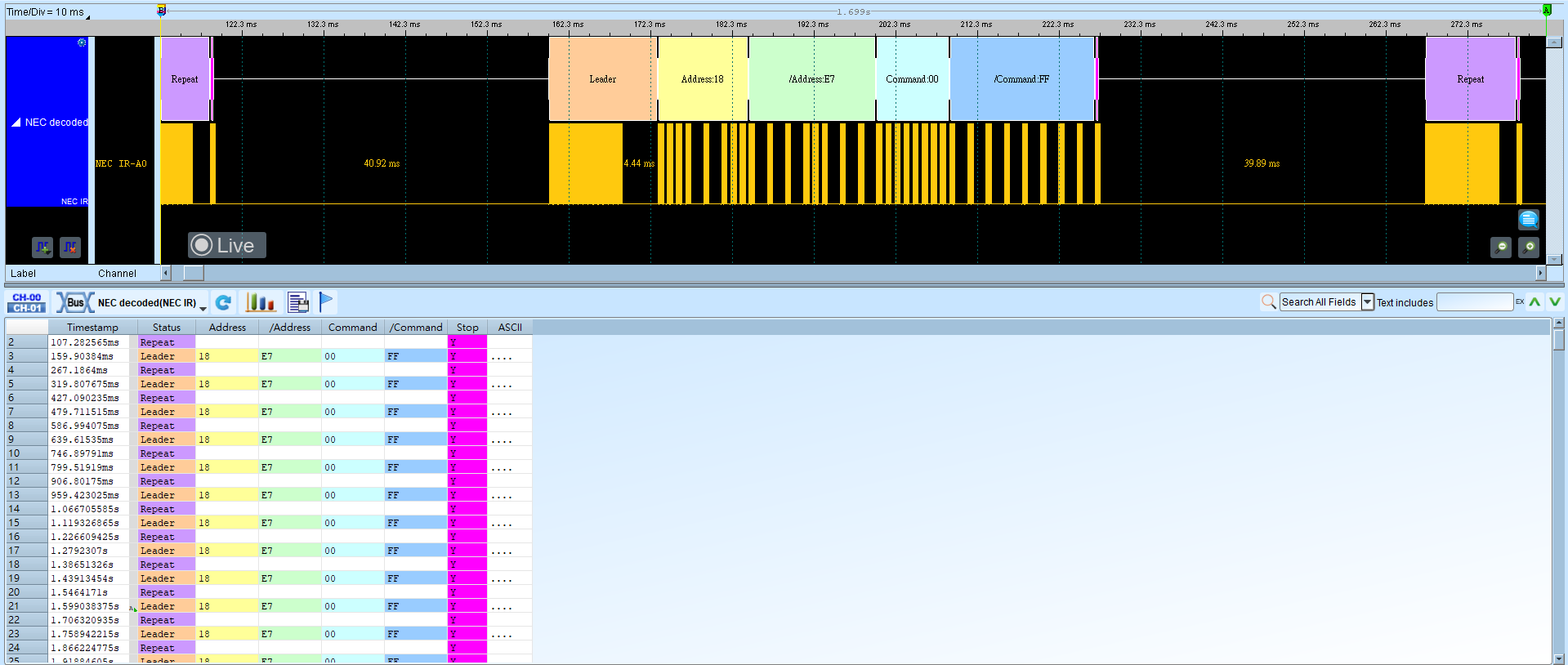Screen dimensions: 1568x665
Task: Select table row with timestamp 1.066705585s
Action: [270, 509]
